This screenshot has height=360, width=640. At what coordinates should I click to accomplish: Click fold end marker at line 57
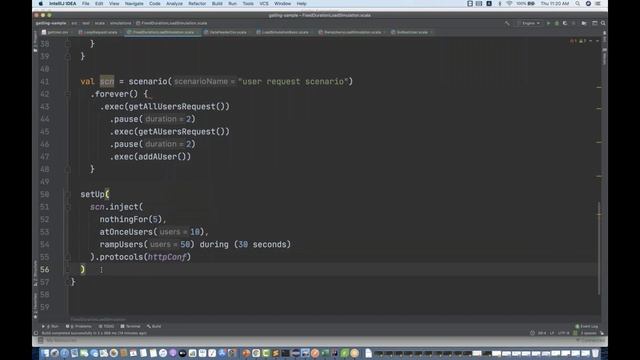68,282
